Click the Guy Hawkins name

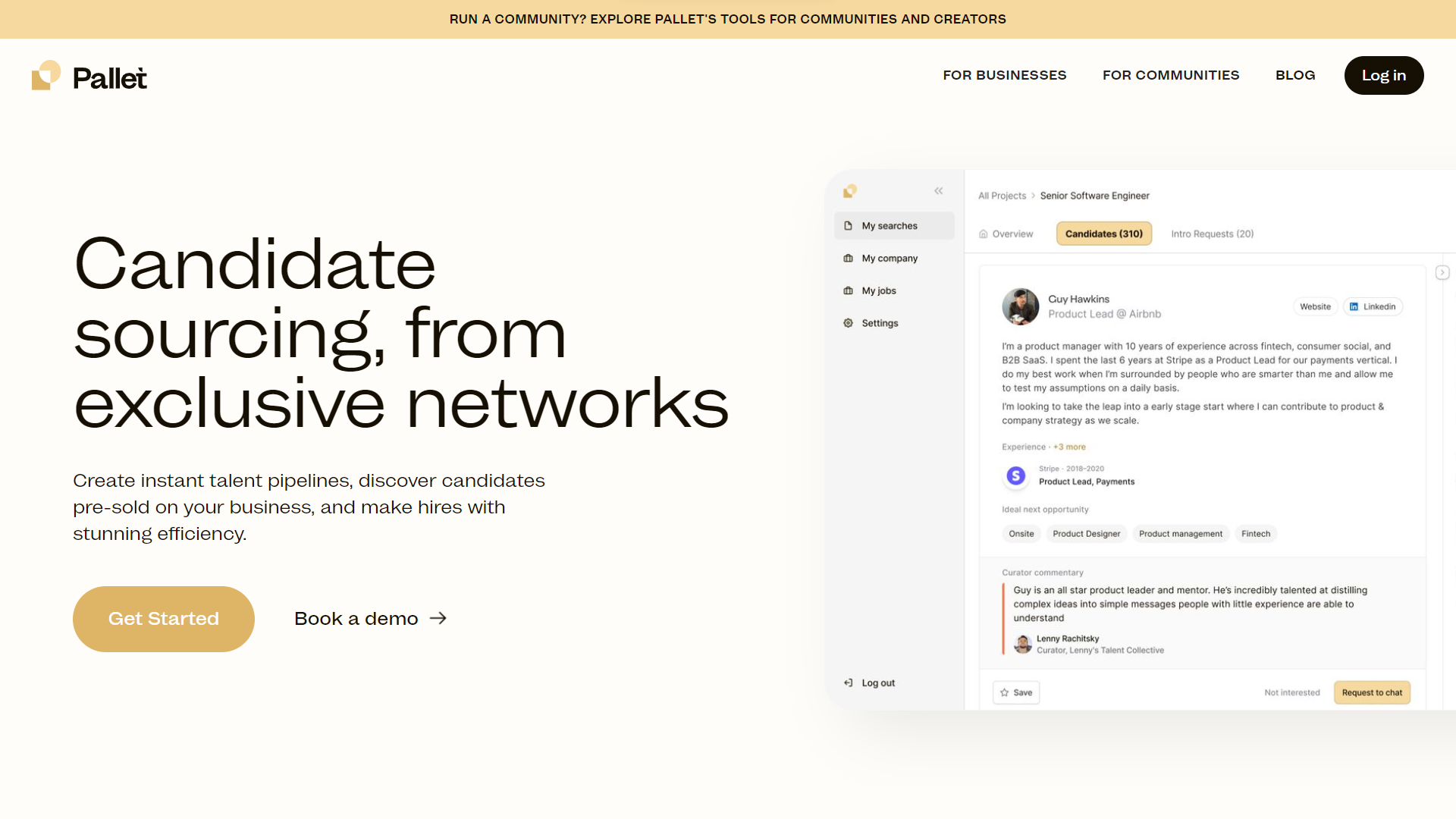click(1078, 300)
